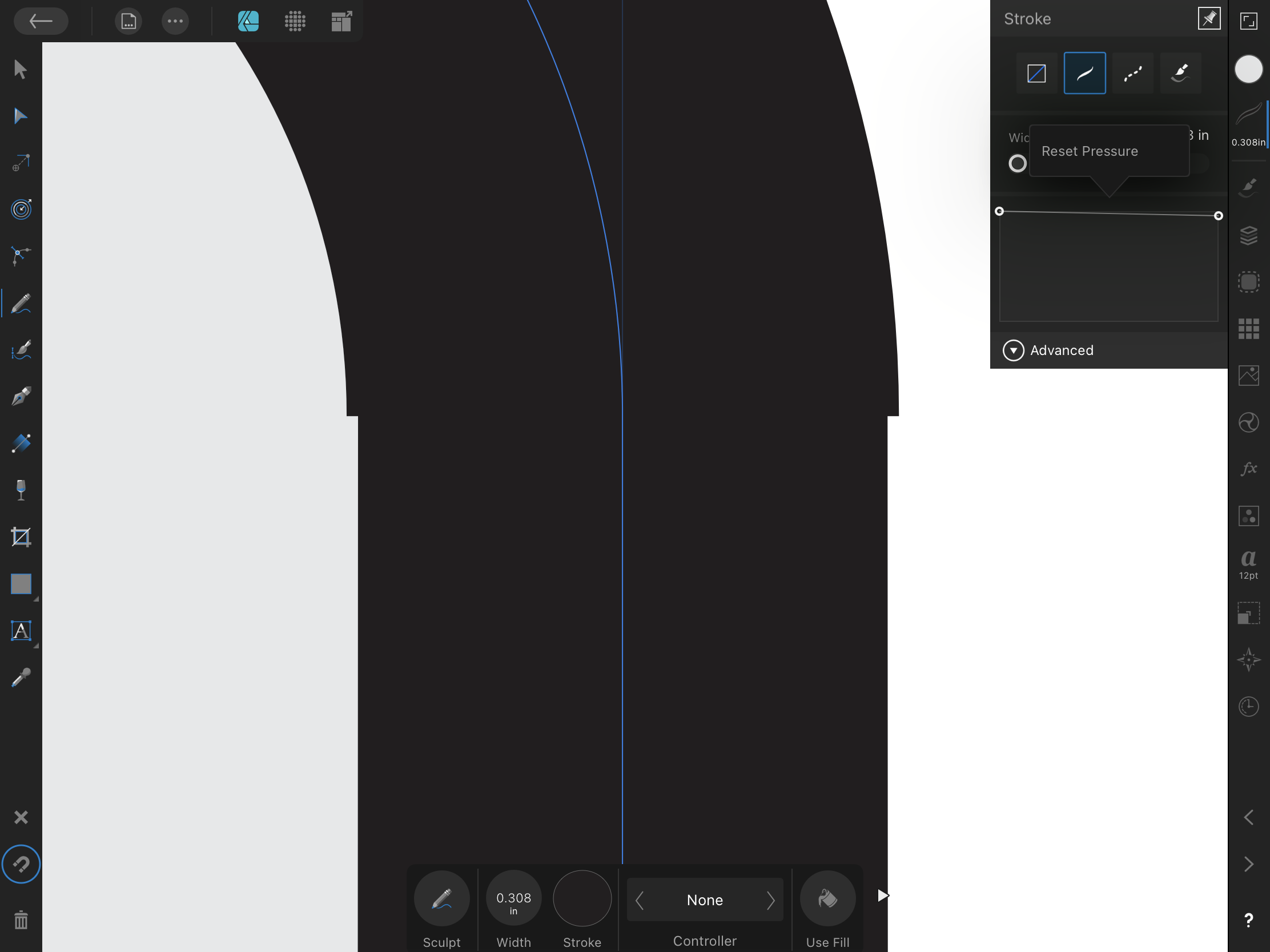The width and height of the screenshot is (1270, 952).
Task: Open the white color swatch panel
Action: pyautogui.click(x=1248, y=70)
